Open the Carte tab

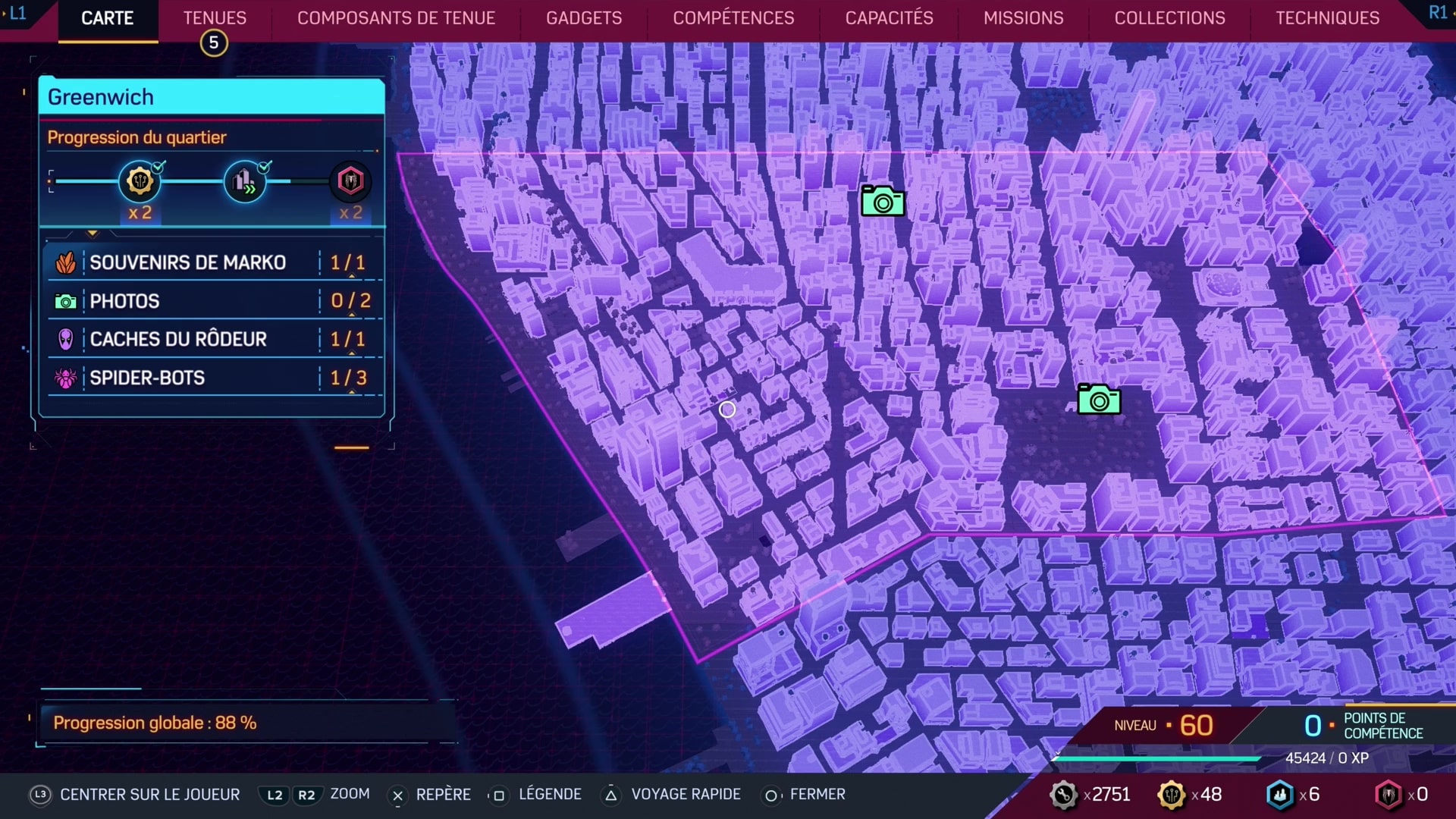point(108,18)
